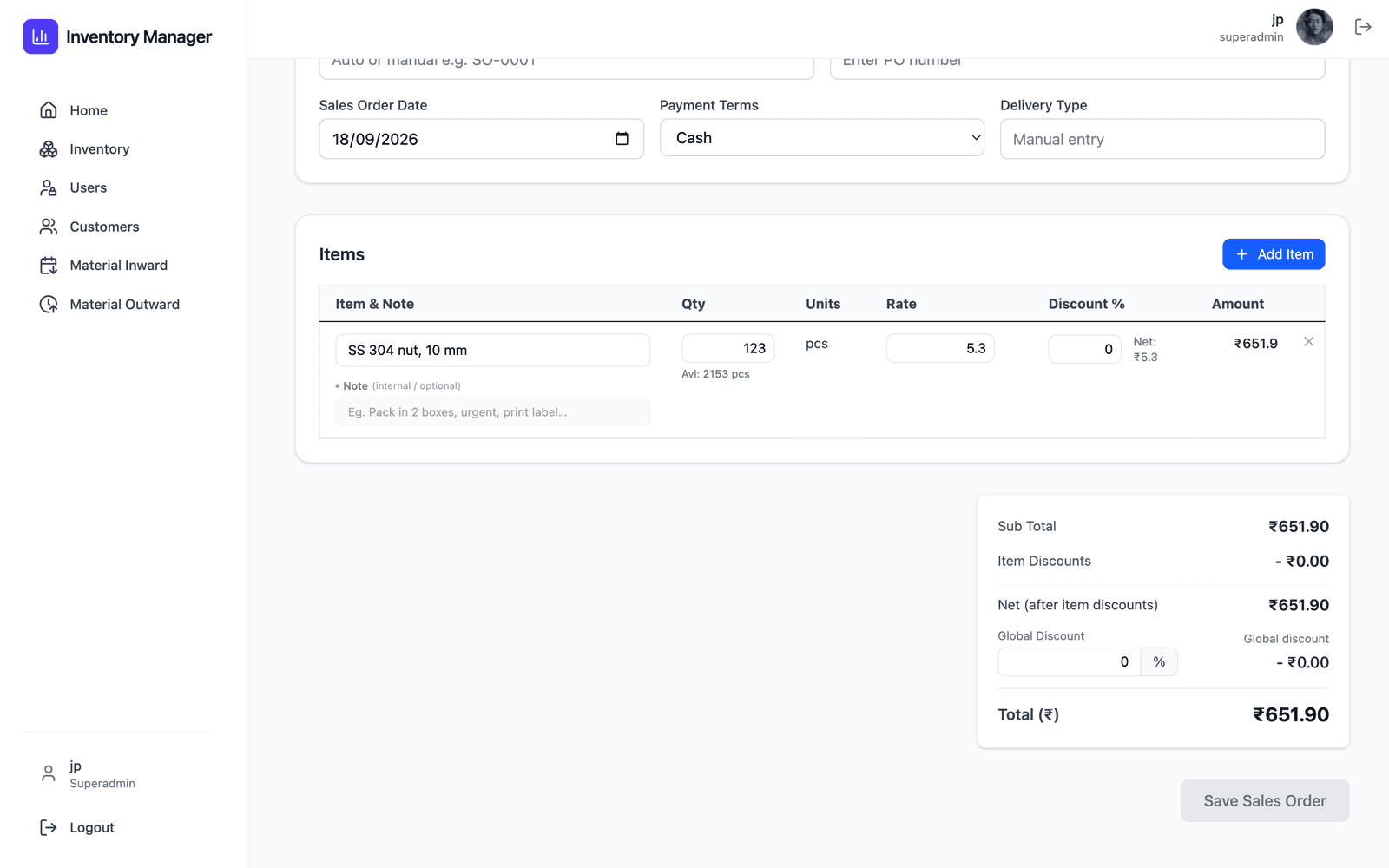Open Material Inward calendar icon
Screen dimensions: 1389x868
[49, 266]
